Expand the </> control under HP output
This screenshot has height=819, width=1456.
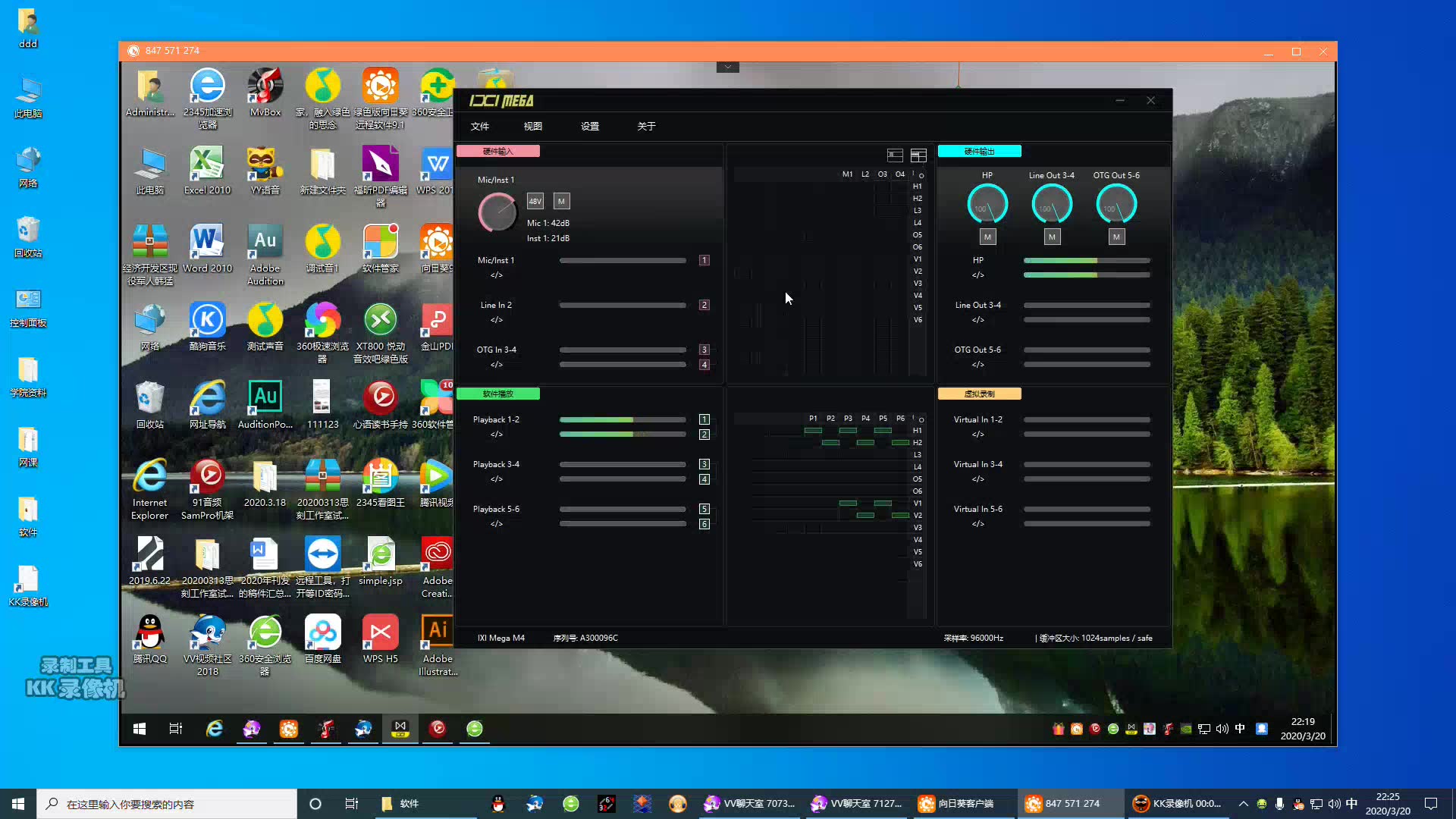click(x=977, y=275)
